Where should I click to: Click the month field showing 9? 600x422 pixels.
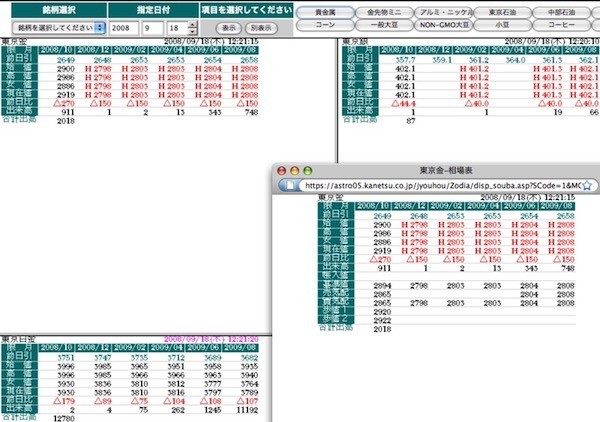pos(152,28)
